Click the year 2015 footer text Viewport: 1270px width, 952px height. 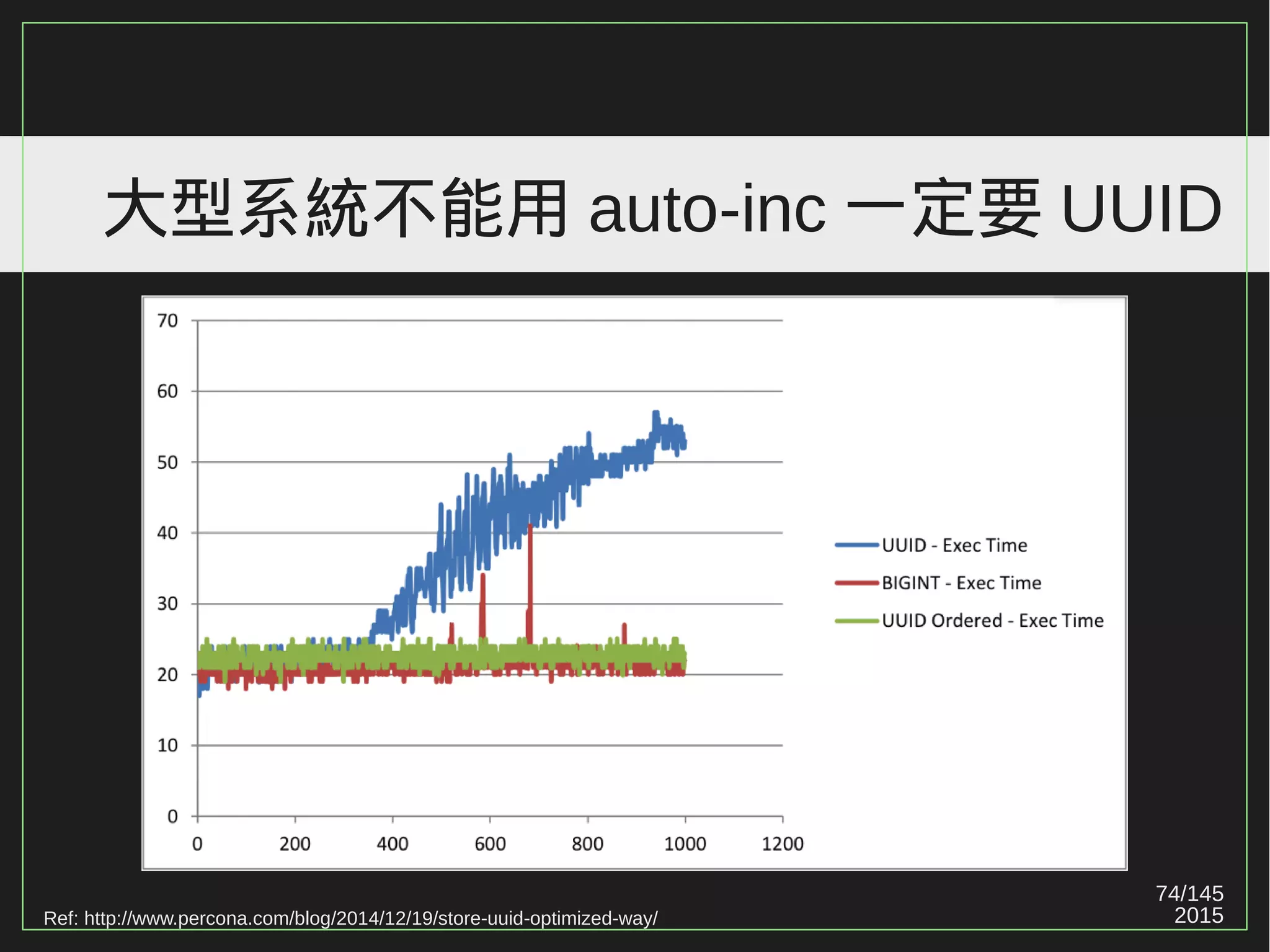click(1199, 915)
